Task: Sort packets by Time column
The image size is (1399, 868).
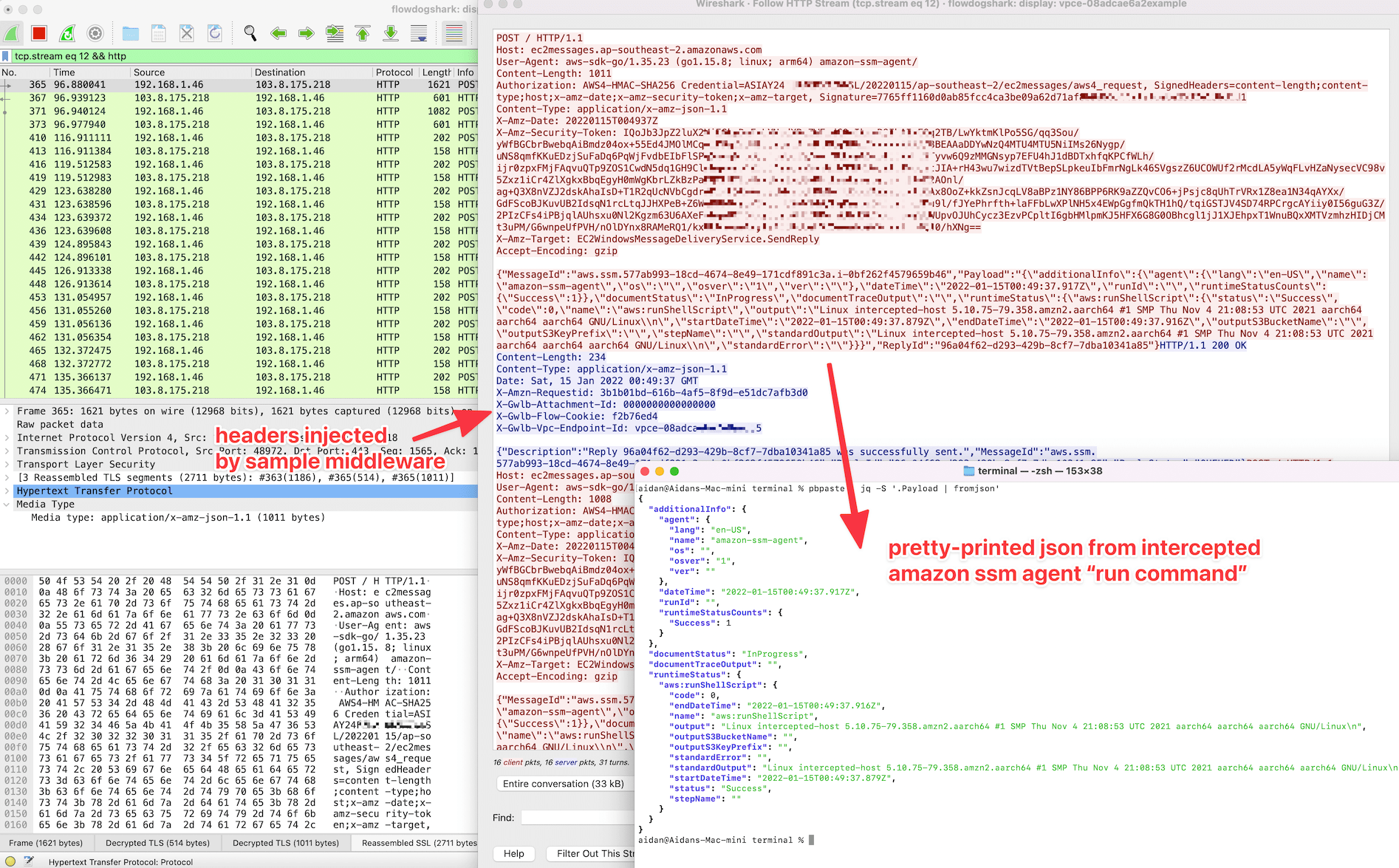Action: click(89, 72)
